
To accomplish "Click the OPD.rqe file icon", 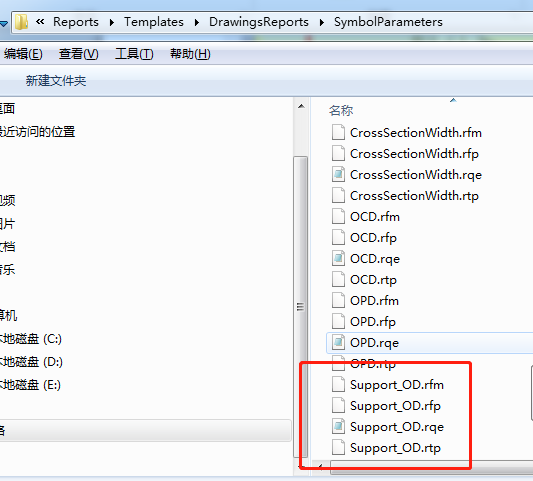I will (338, 343).
